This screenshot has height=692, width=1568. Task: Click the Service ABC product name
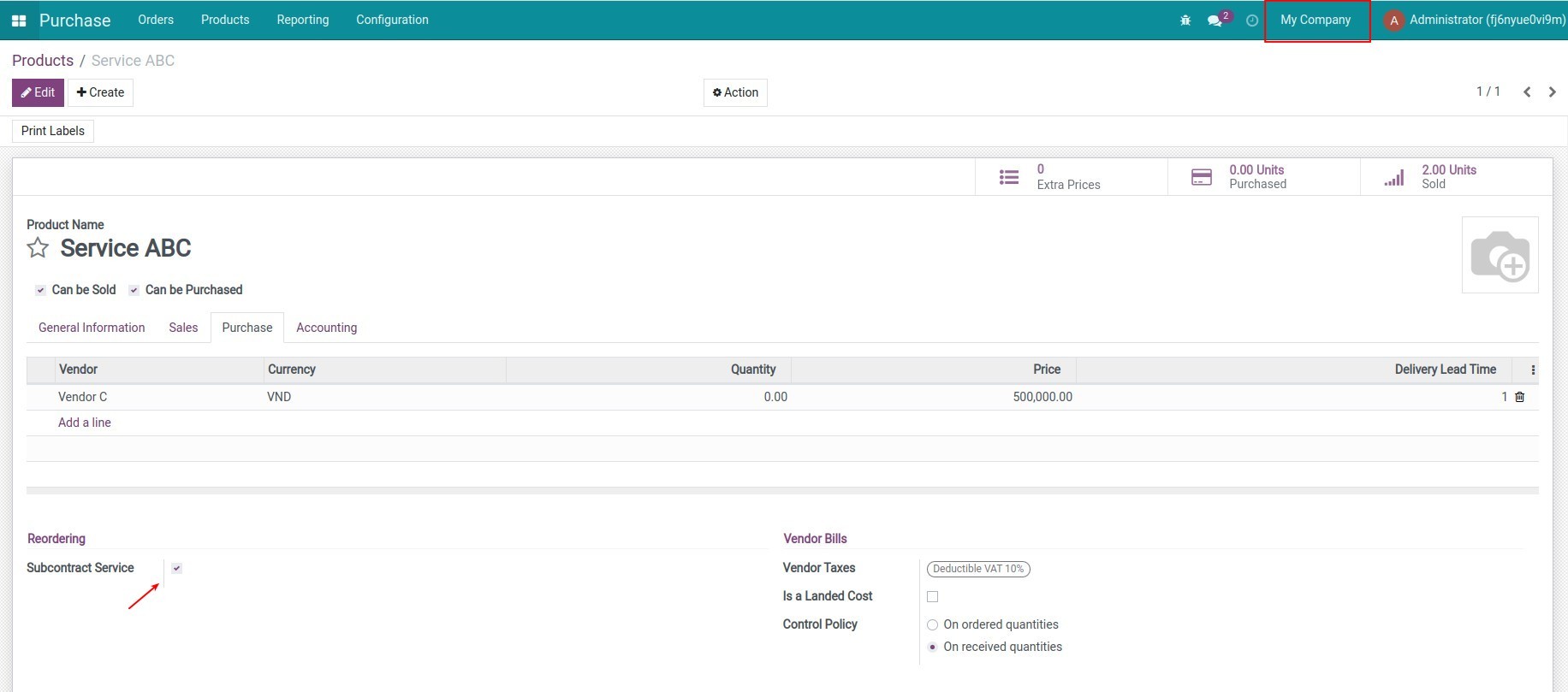tap(126, 248)
